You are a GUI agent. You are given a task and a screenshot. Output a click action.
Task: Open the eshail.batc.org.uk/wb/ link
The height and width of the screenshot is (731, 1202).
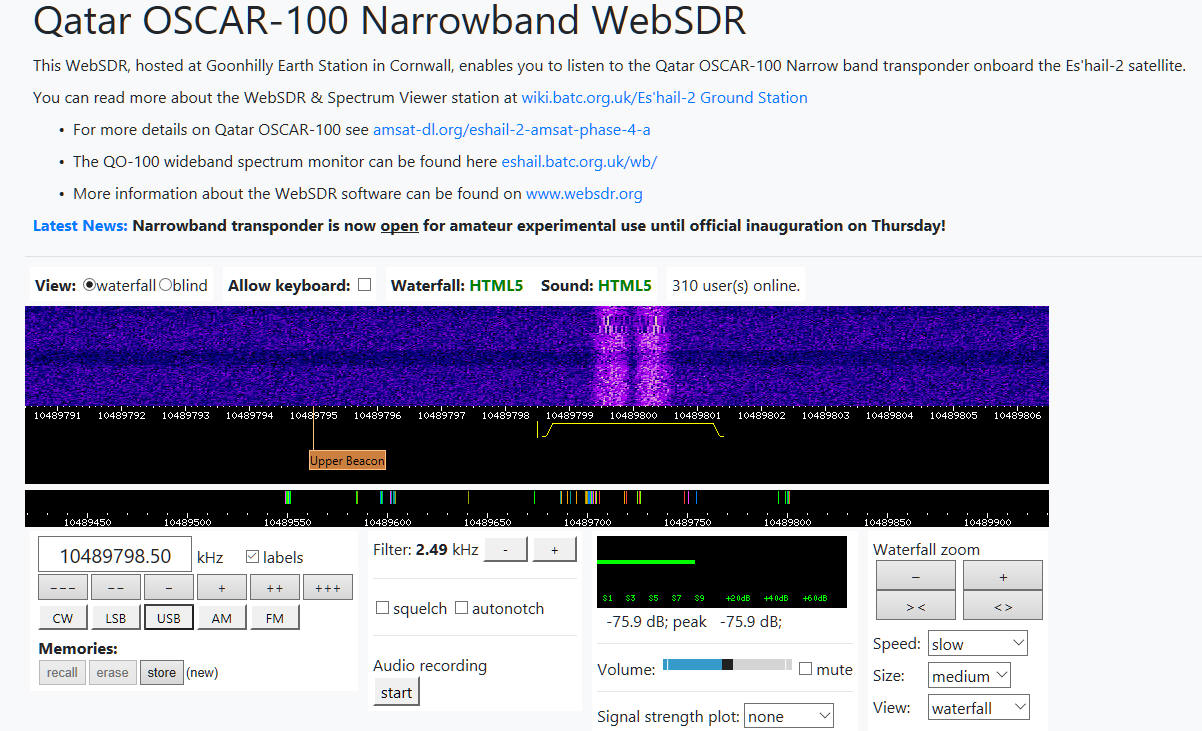(x=579, y=162)
